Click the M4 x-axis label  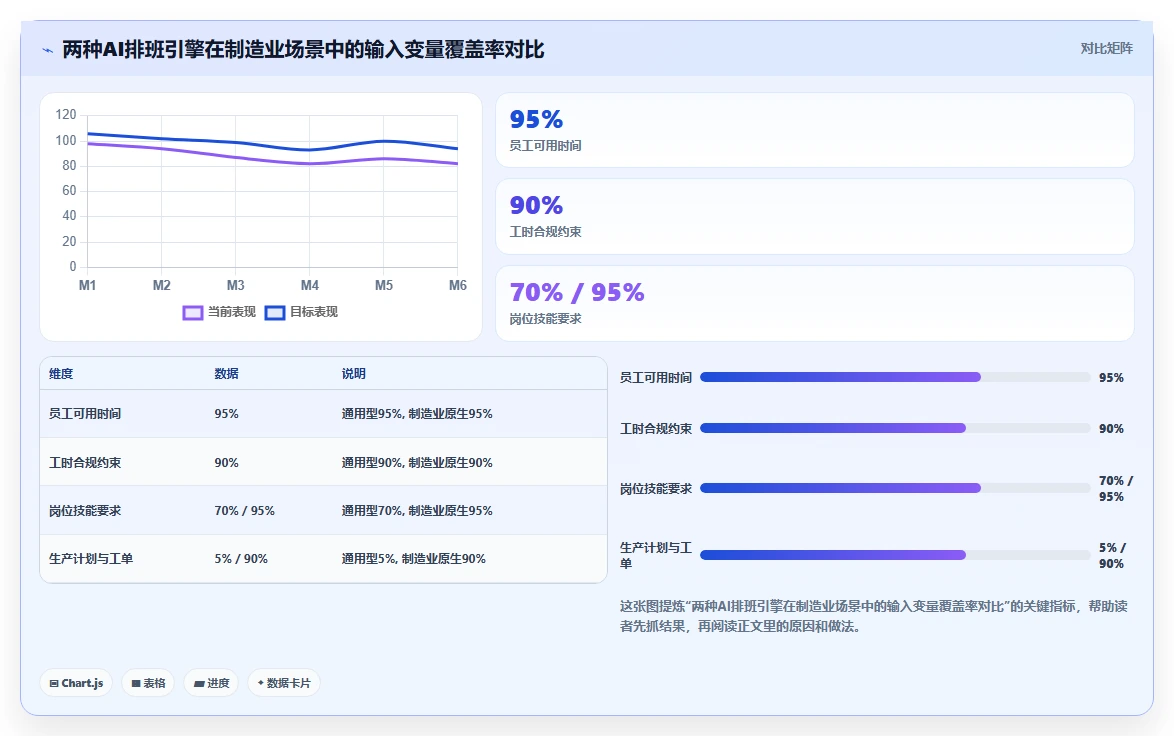(x=310, y=285)
